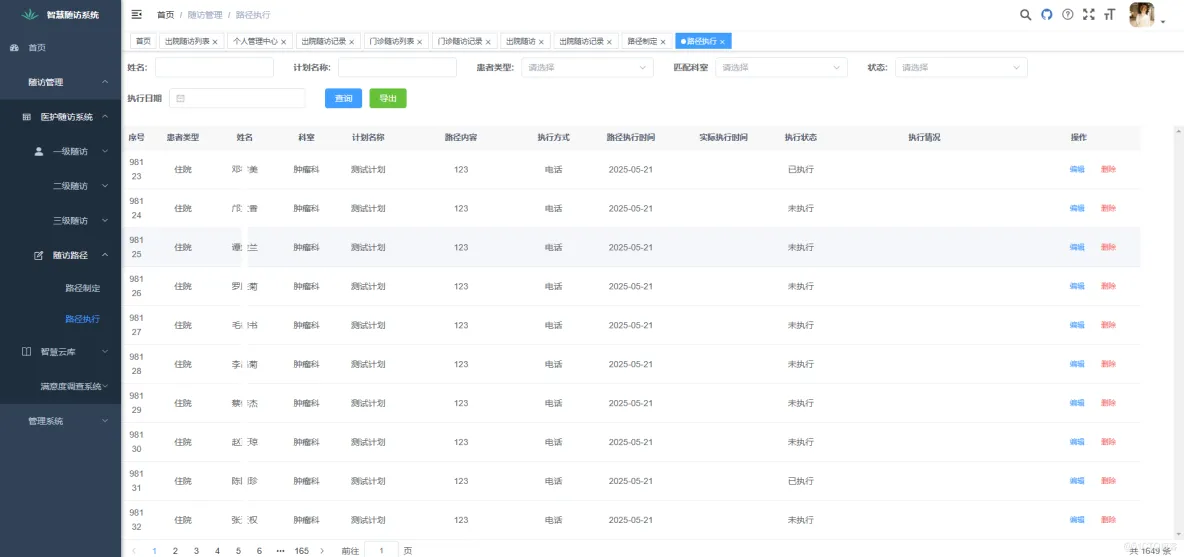
Task: Click the blue 查询 button
Action: coord(344,98)
